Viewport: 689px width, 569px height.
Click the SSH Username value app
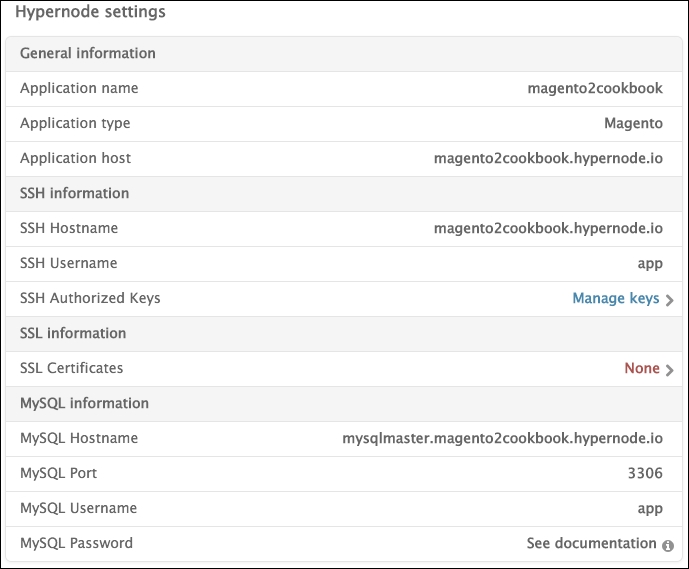click(x=650, y=263)
